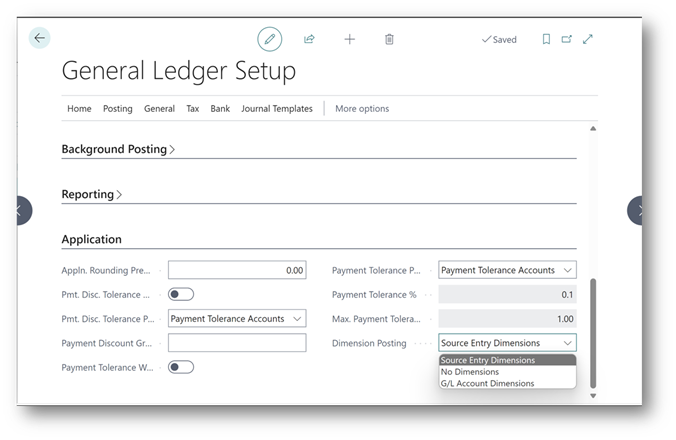
Task: Click the next record arrow on right edge
Action: pyautogui.click(x=635, y=210)
